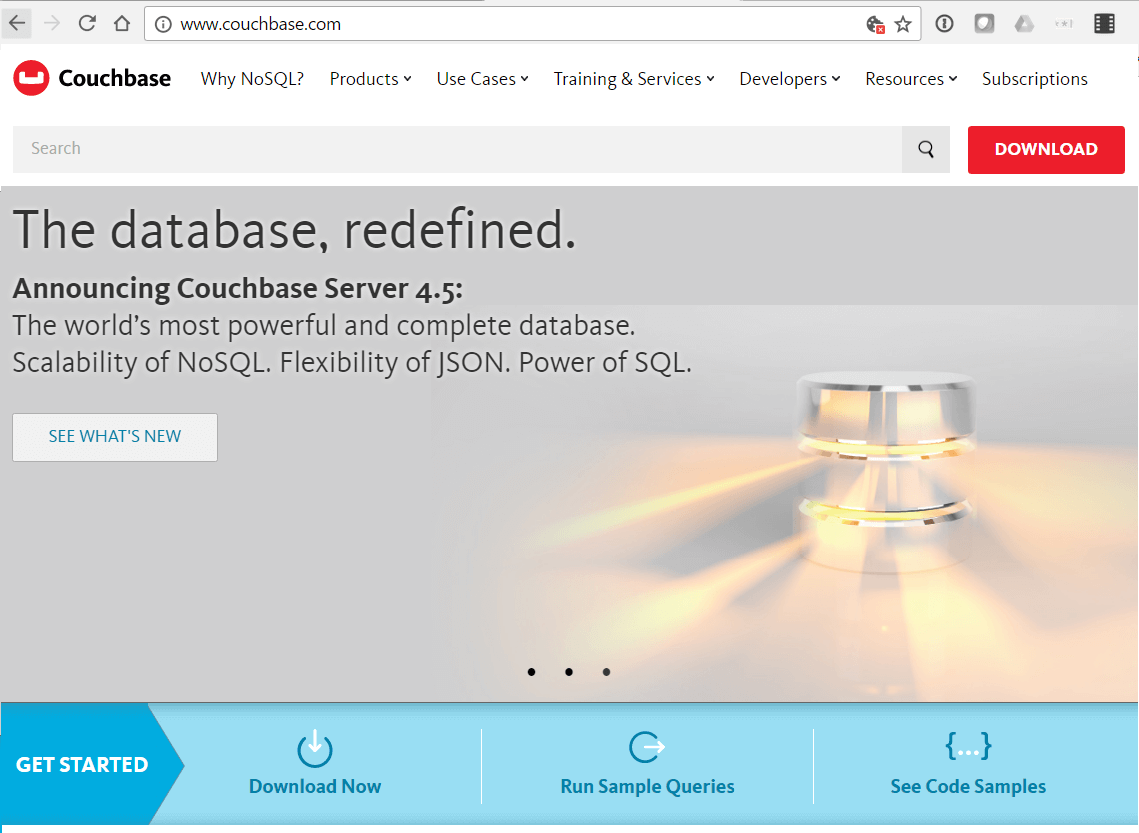Click the search magnifier icon

[x=924, y=148]
